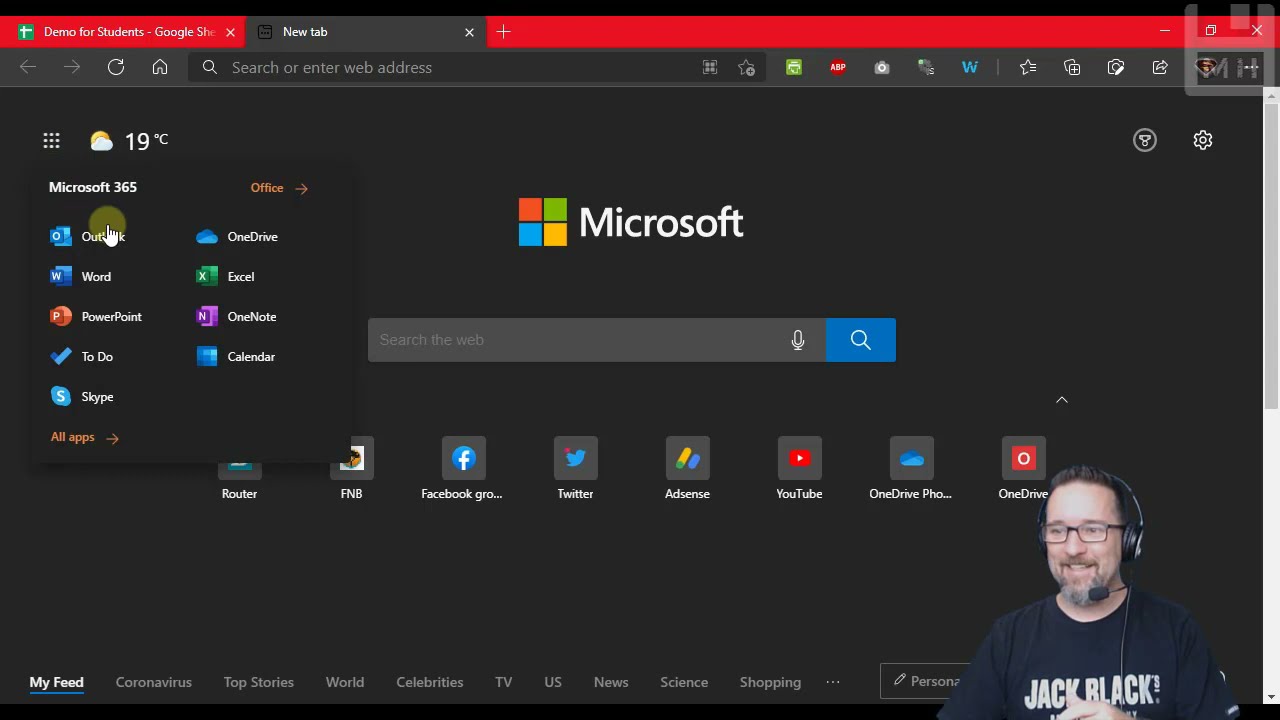Switch to the TV feed tab
Viewport: 1280px width, 720px height.
click(503, 682)
